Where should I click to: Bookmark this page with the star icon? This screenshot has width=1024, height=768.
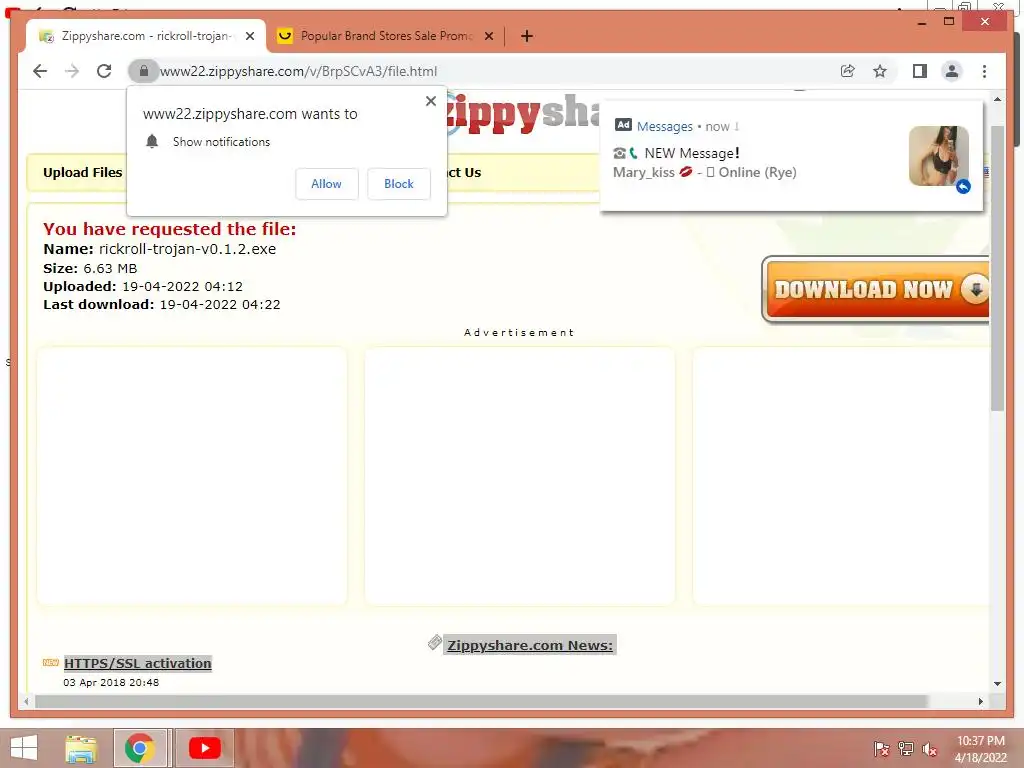(880, 71)
